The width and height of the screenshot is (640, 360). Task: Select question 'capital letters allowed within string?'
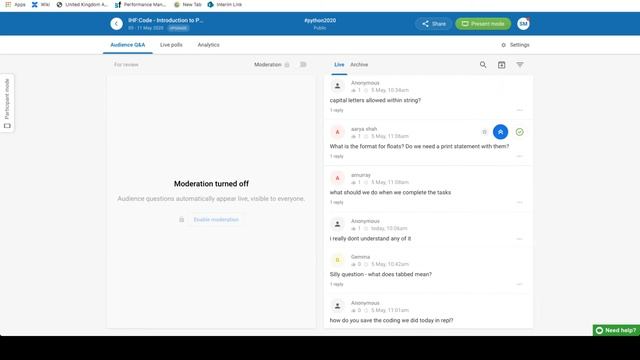(x=375, y=100)
